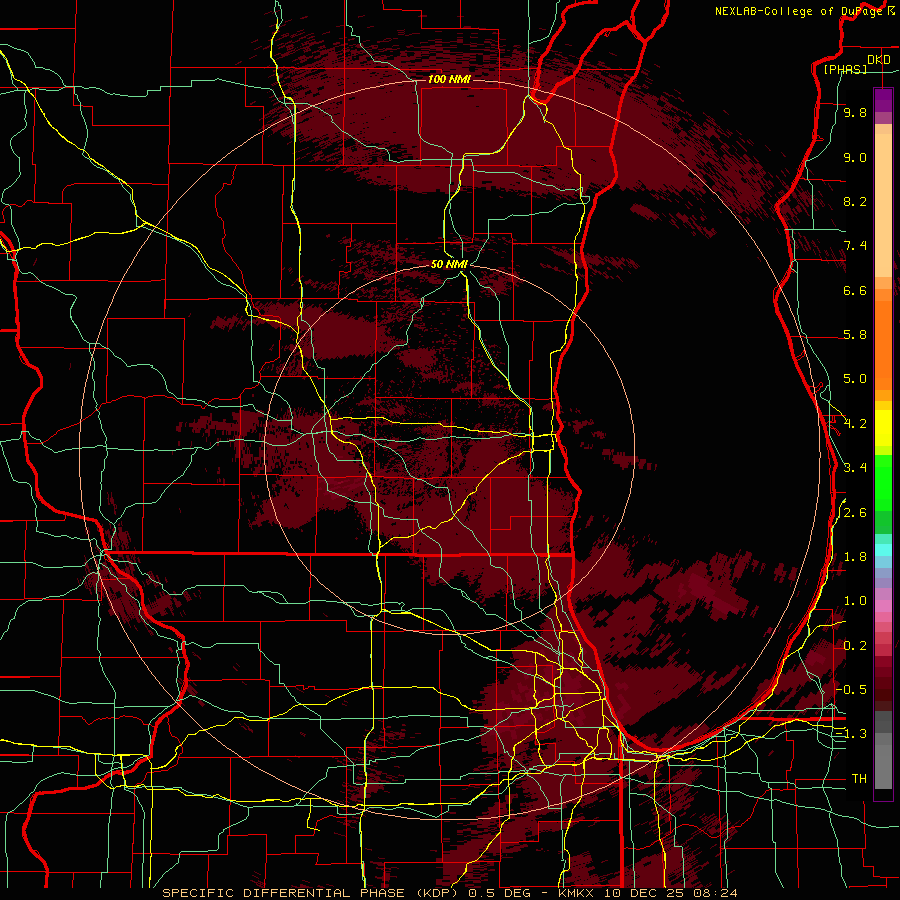Image resolution: width=900 pixels, height=900 pixels.
Task: Click the 1.0 scale value
Action: click(x=855, y=601)
